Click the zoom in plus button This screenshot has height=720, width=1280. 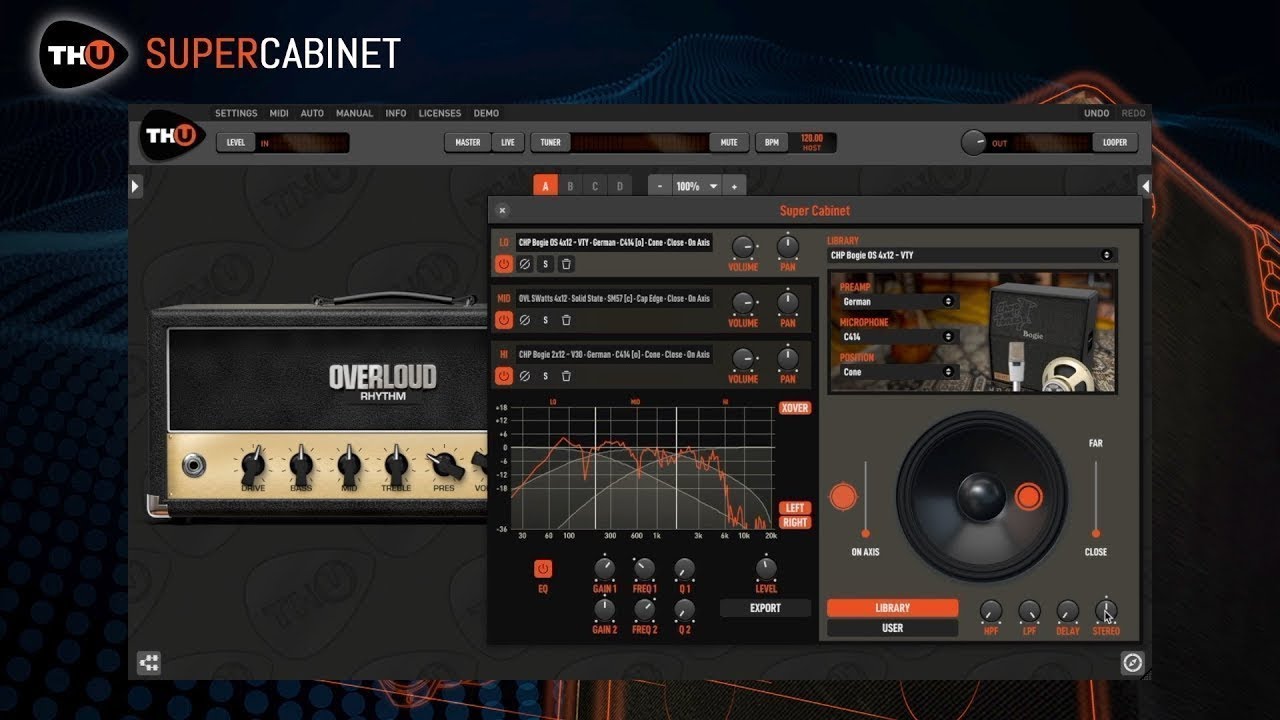point(734,187)
